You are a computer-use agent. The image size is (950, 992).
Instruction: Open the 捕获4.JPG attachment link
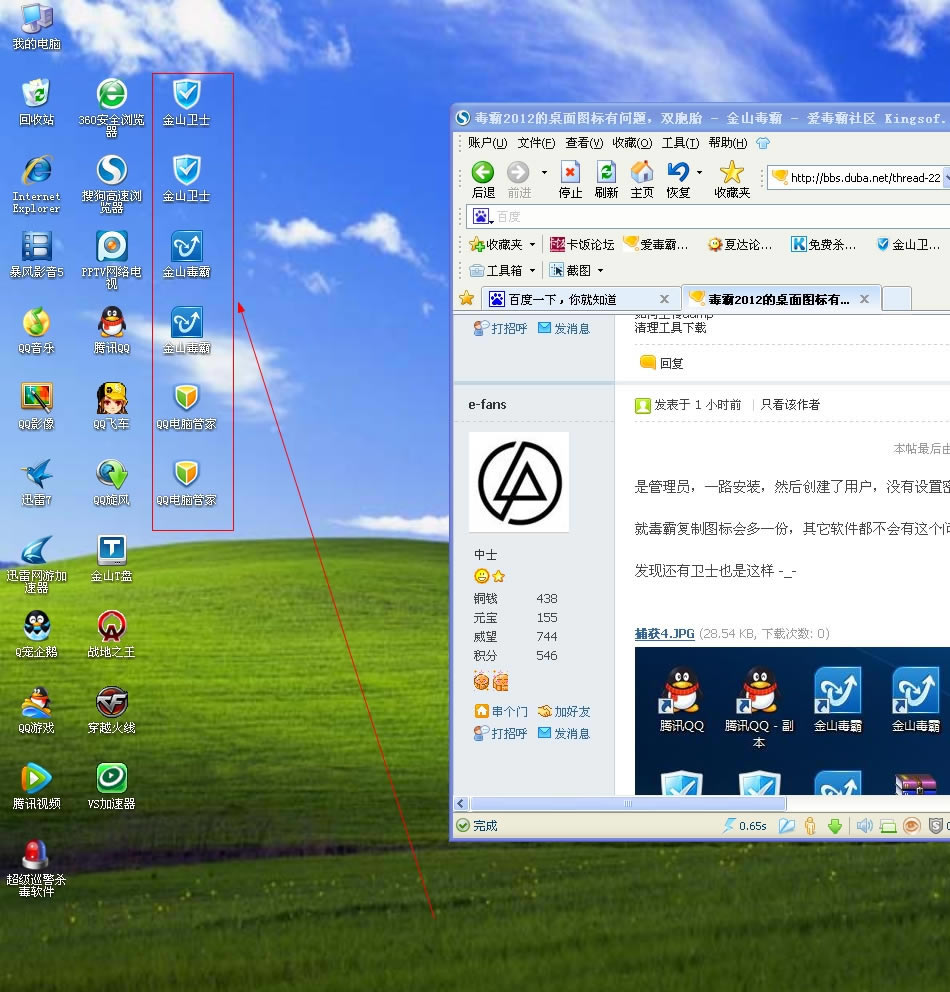pos(664,634)
